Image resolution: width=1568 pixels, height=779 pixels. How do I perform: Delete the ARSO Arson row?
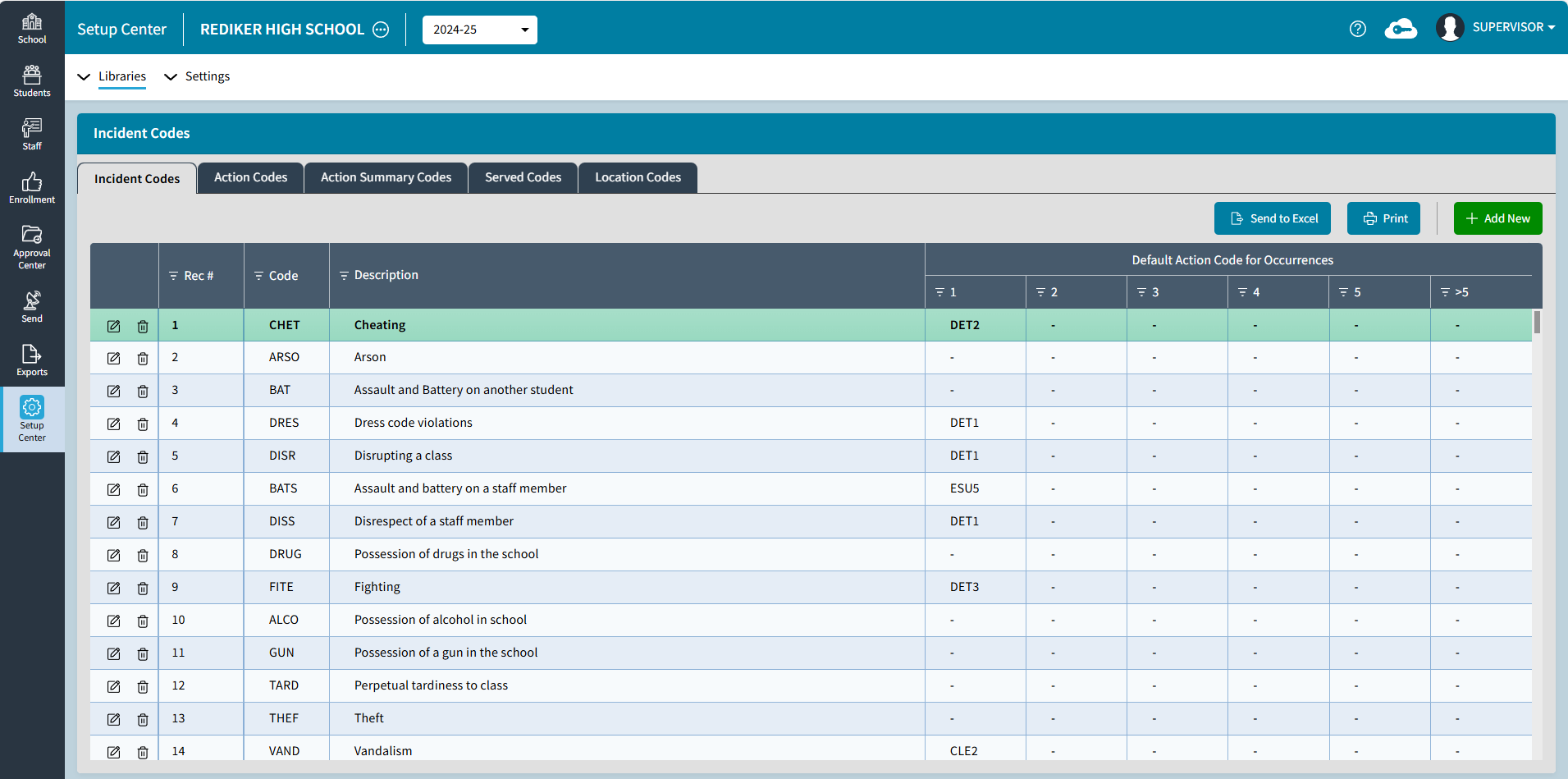[143, 358]
